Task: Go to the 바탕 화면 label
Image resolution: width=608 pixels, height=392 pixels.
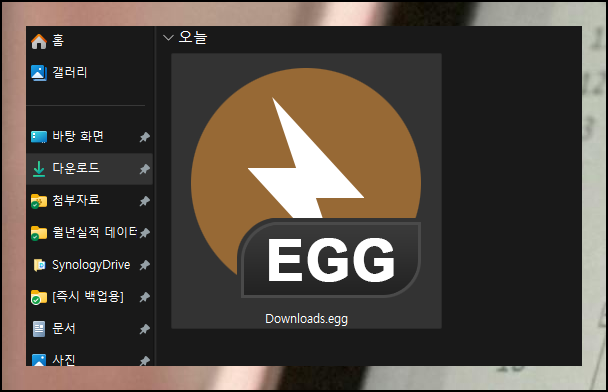Action: 78,136
